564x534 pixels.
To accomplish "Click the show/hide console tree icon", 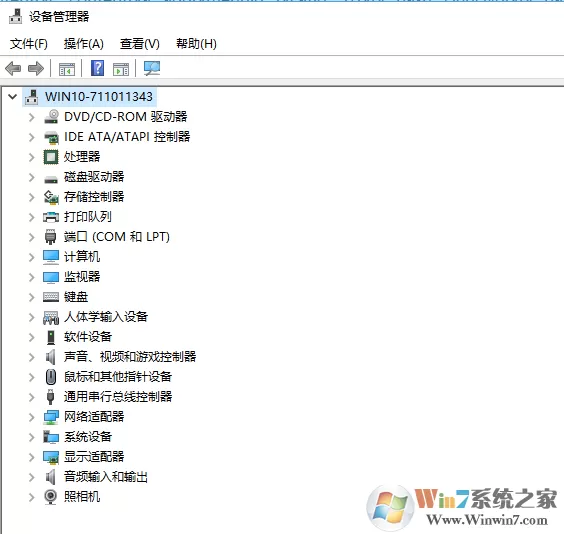I will 67,69.
